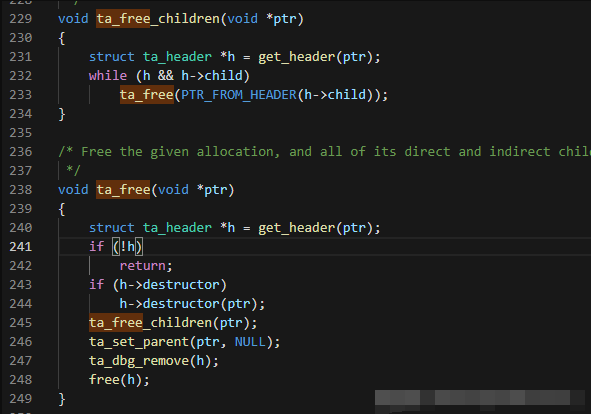Screen dimensions: 591x414
Task: Click the ta_header type on line 231
Action: [x=177, y=57]
